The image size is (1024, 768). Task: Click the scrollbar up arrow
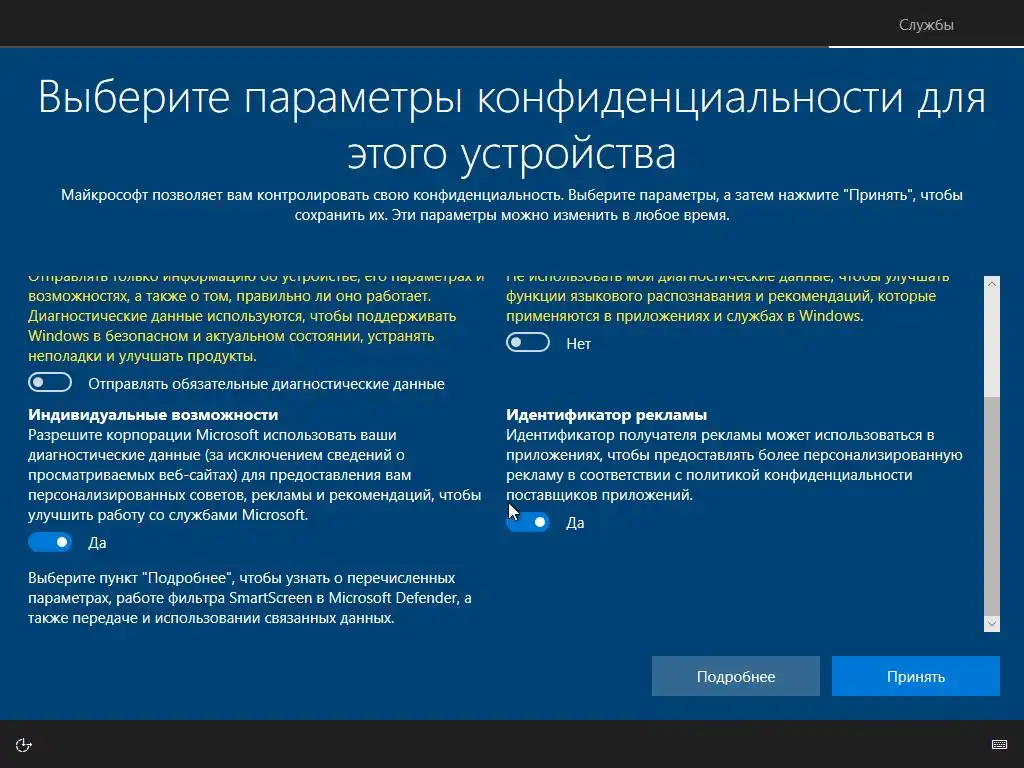tap(991, 284)
